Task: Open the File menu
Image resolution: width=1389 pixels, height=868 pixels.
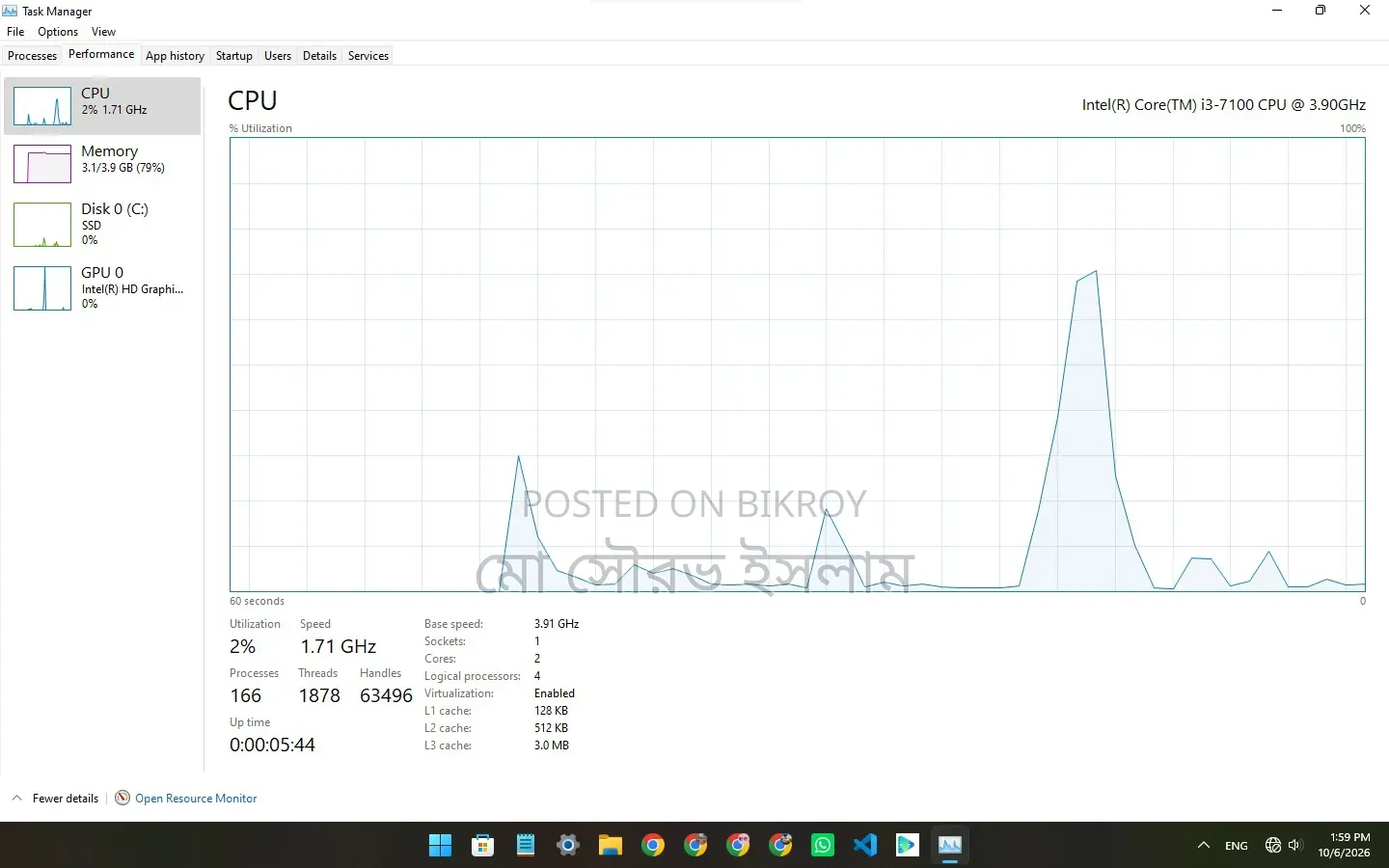Action: [15, 32]
